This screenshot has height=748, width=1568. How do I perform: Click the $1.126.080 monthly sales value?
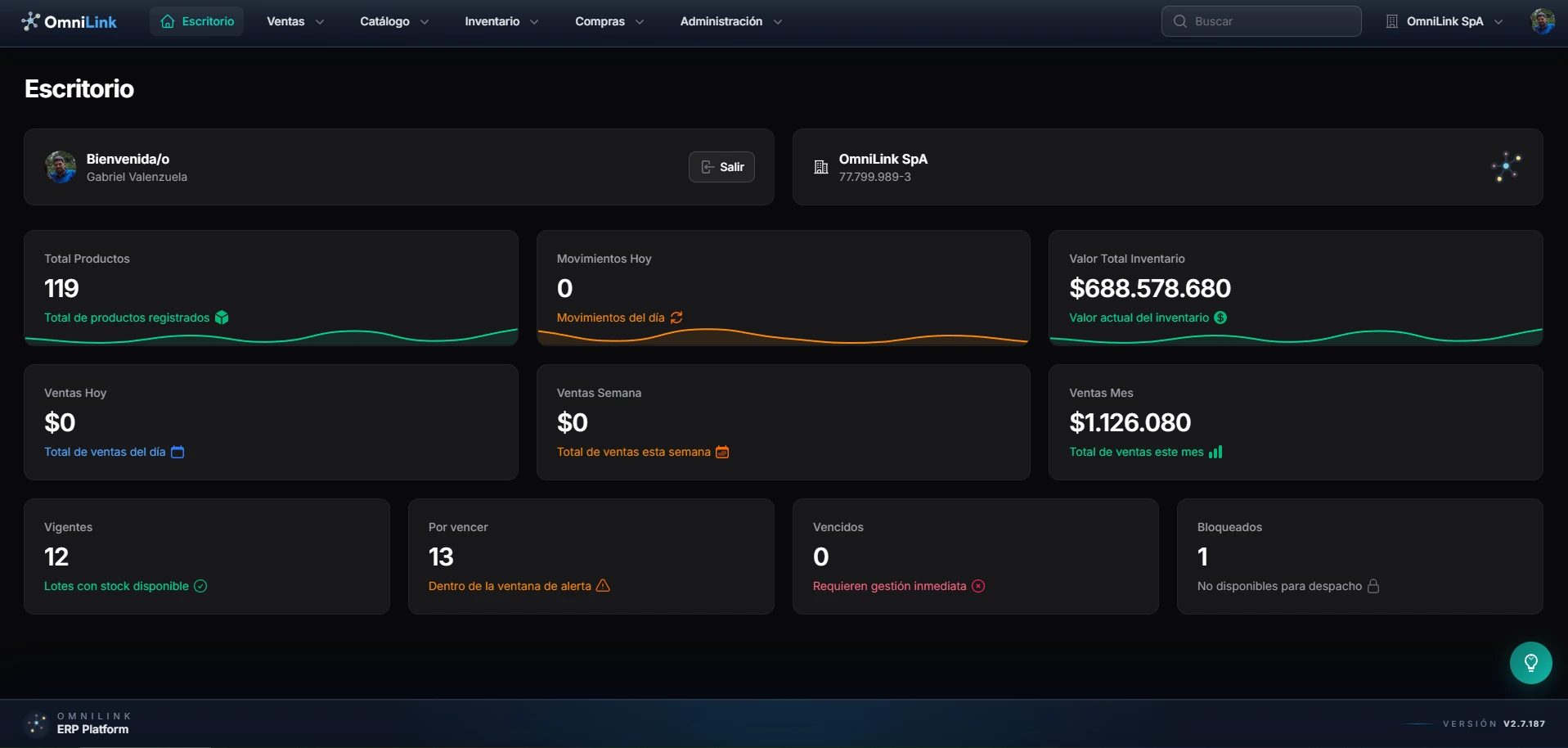1130,422
